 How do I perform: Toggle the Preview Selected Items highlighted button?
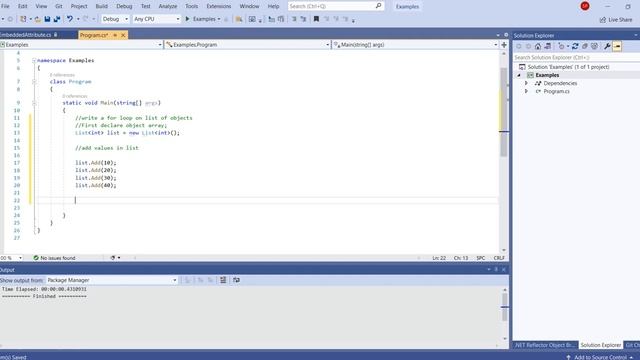tap(617, 47)
